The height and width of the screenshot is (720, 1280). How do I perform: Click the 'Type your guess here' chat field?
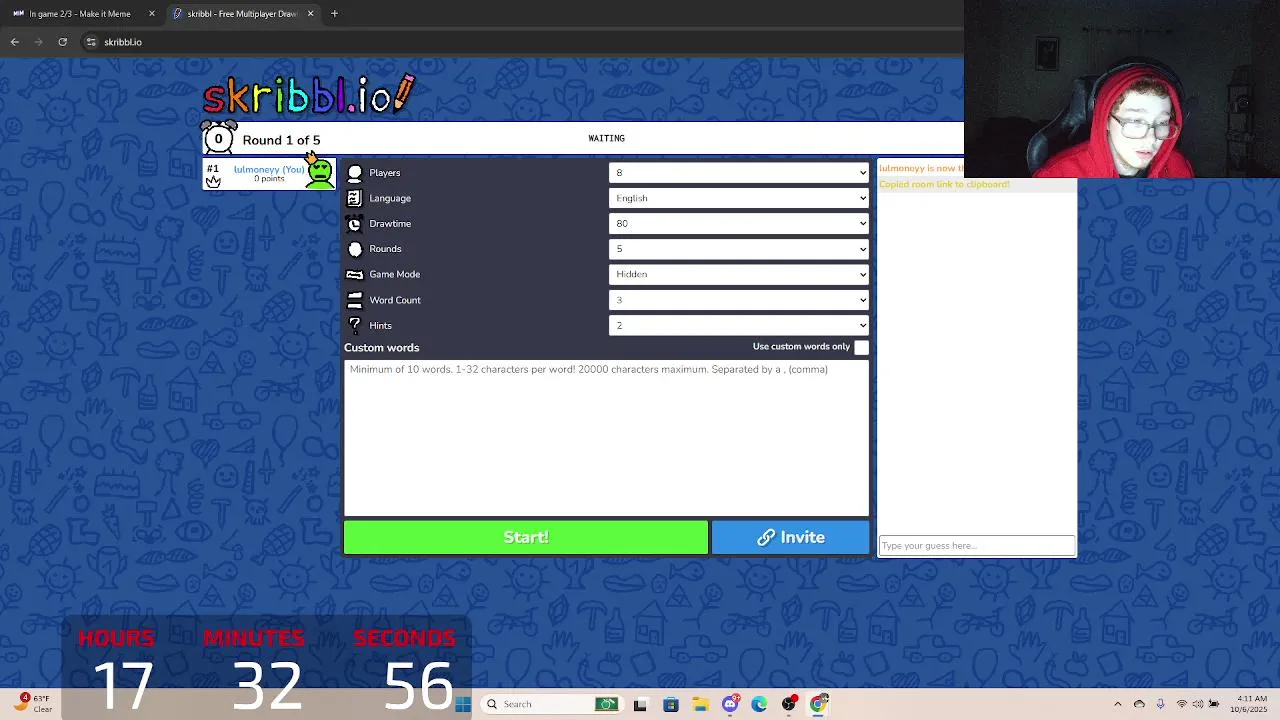coord(977,546)
